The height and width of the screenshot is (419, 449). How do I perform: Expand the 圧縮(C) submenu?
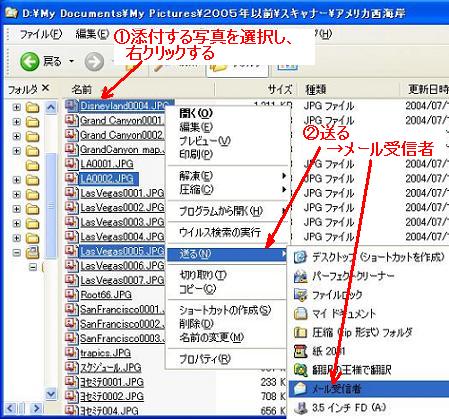click(228, 189)
